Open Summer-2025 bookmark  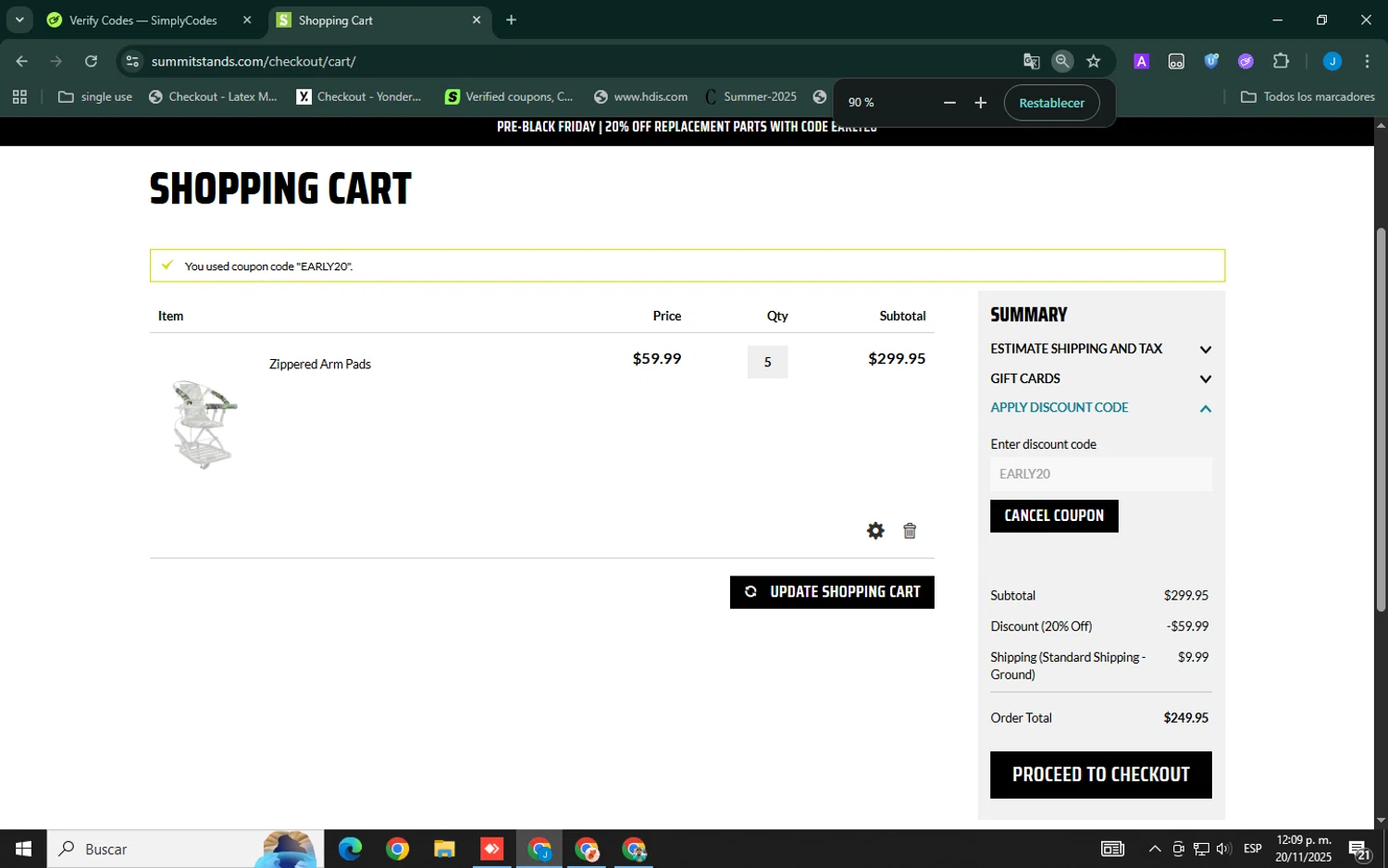(750, 96)
